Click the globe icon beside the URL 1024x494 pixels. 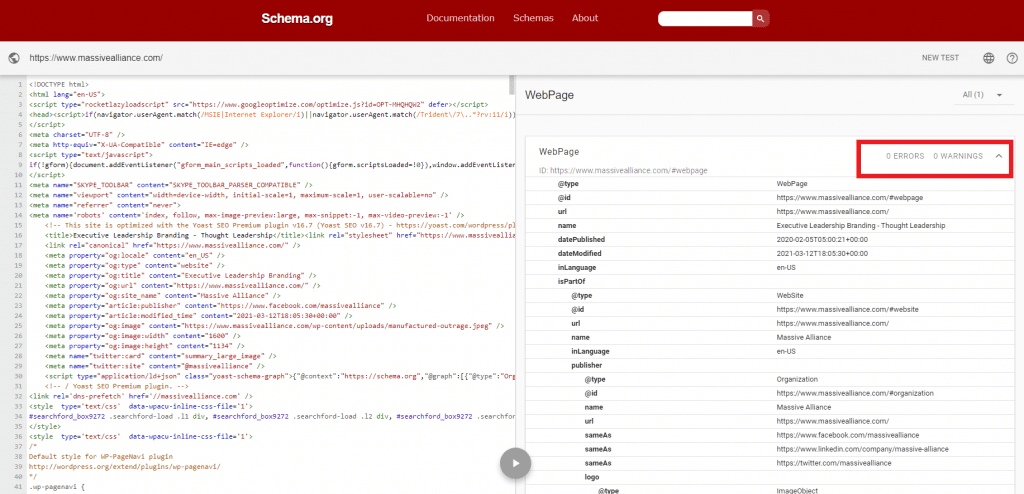pyautogui.click(x=14, y=58)
